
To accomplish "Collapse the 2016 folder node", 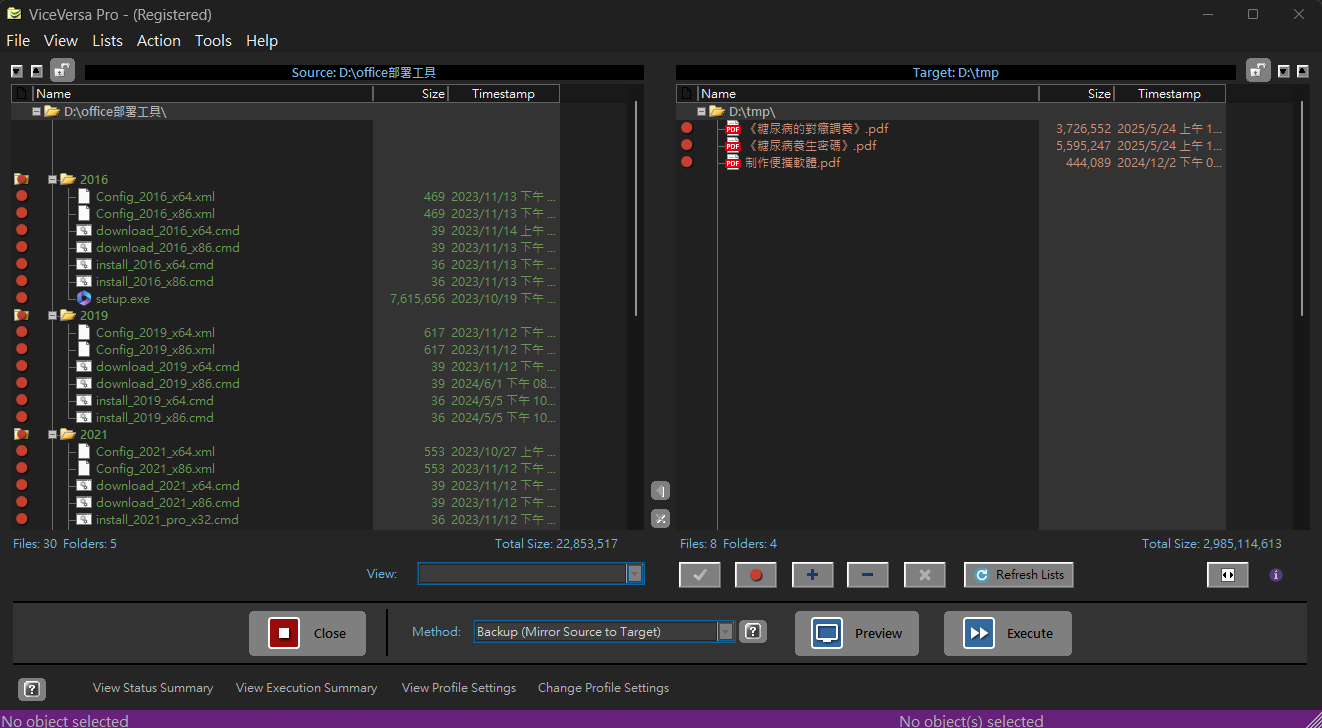I will tap(52, 179).
